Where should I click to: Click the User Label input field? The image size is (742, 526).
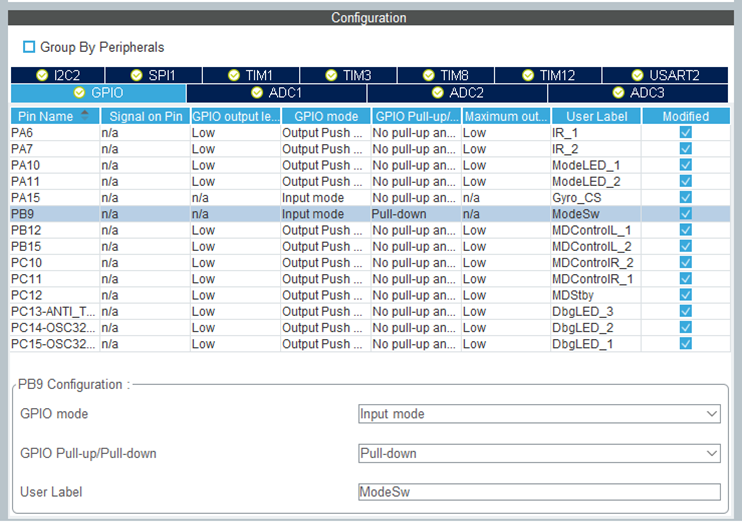(539, 492)
